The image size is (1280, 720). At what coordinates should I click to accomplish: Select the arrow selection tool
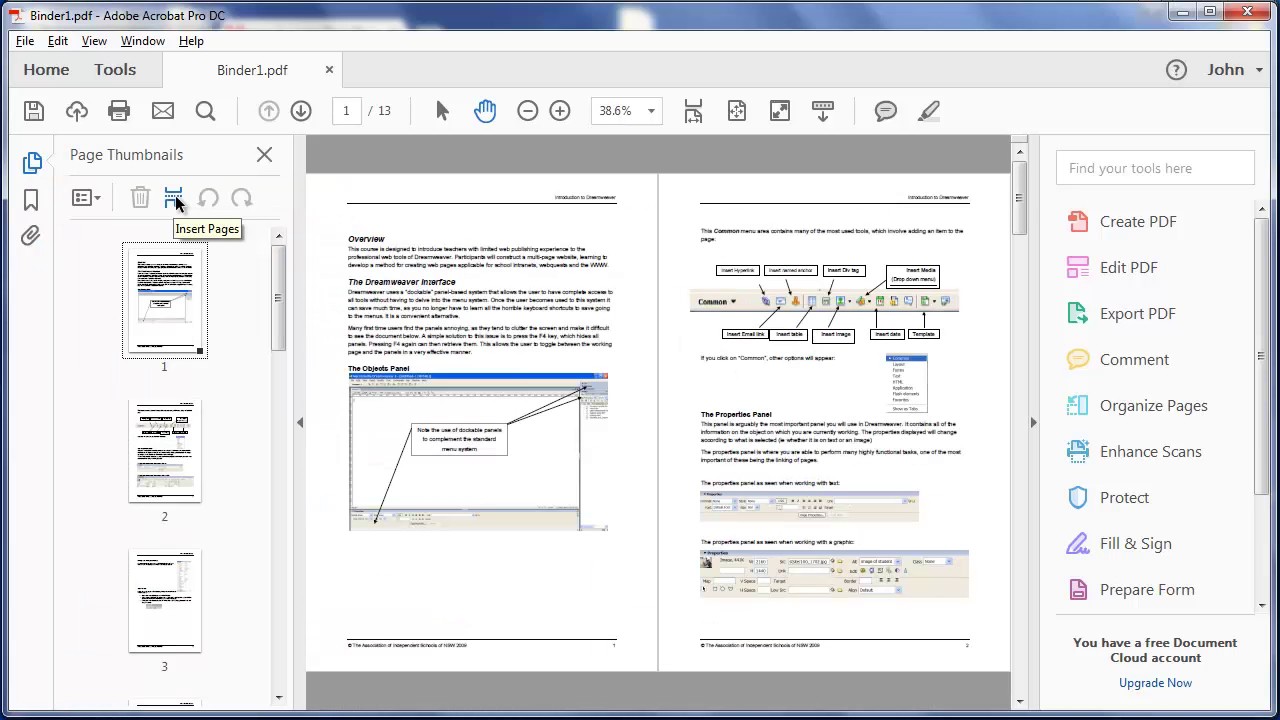pyautogui.click(x=443, y=111)
